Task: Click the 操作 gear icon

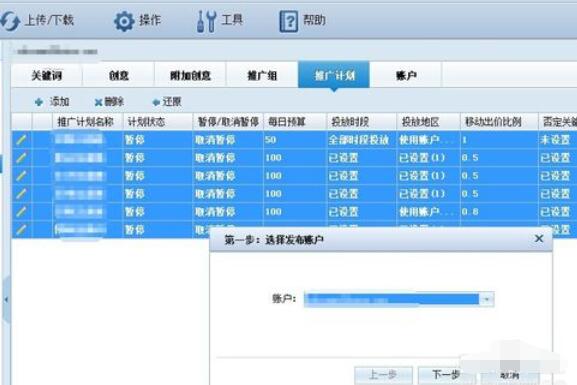Action: (124, 21)
